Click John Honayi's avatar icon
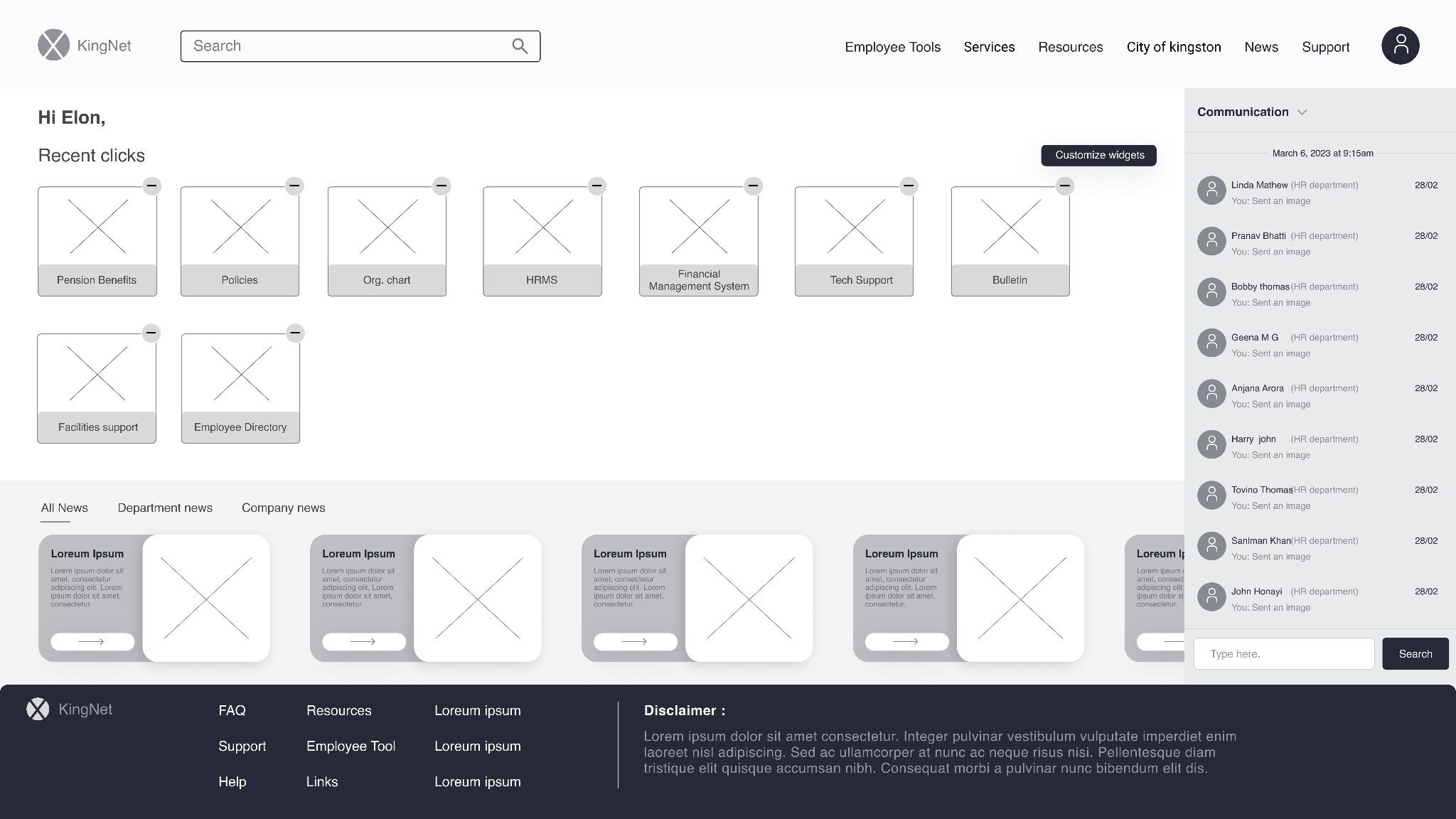Image resolution: width=1456 pixels, height=819 pixels. pos(1211,597)
